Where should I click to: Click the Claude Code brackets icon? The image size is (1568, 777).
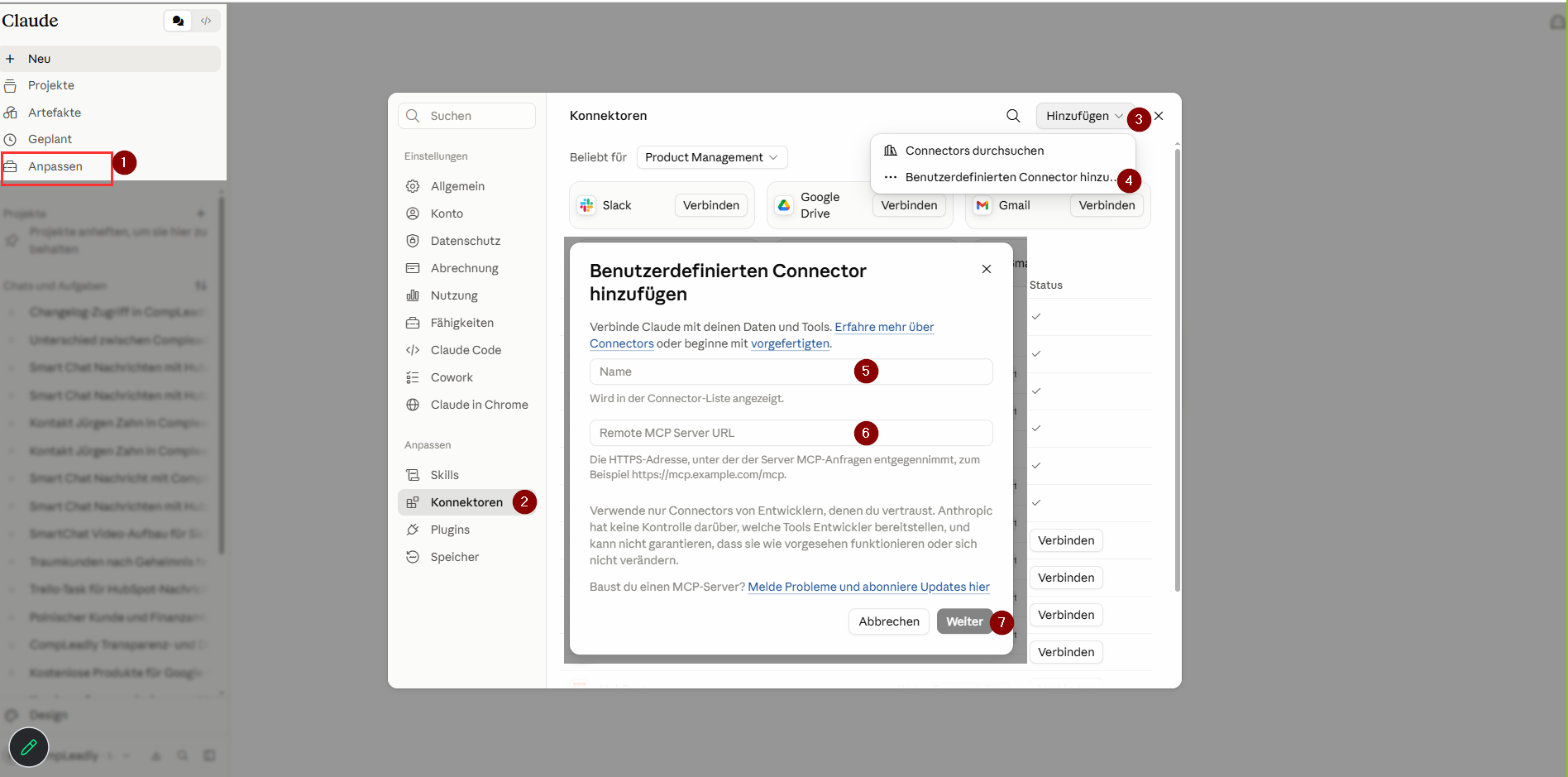pyautogui.click(x=413, y=350)
